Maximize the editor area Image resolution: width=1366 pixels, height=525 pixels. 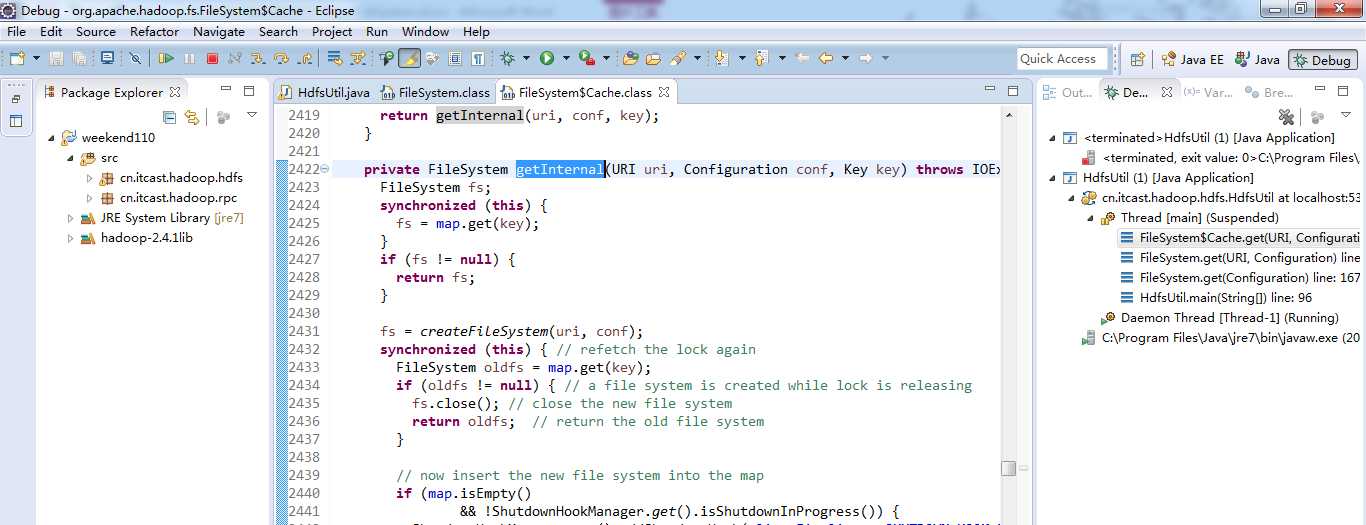coord(1013,91)
